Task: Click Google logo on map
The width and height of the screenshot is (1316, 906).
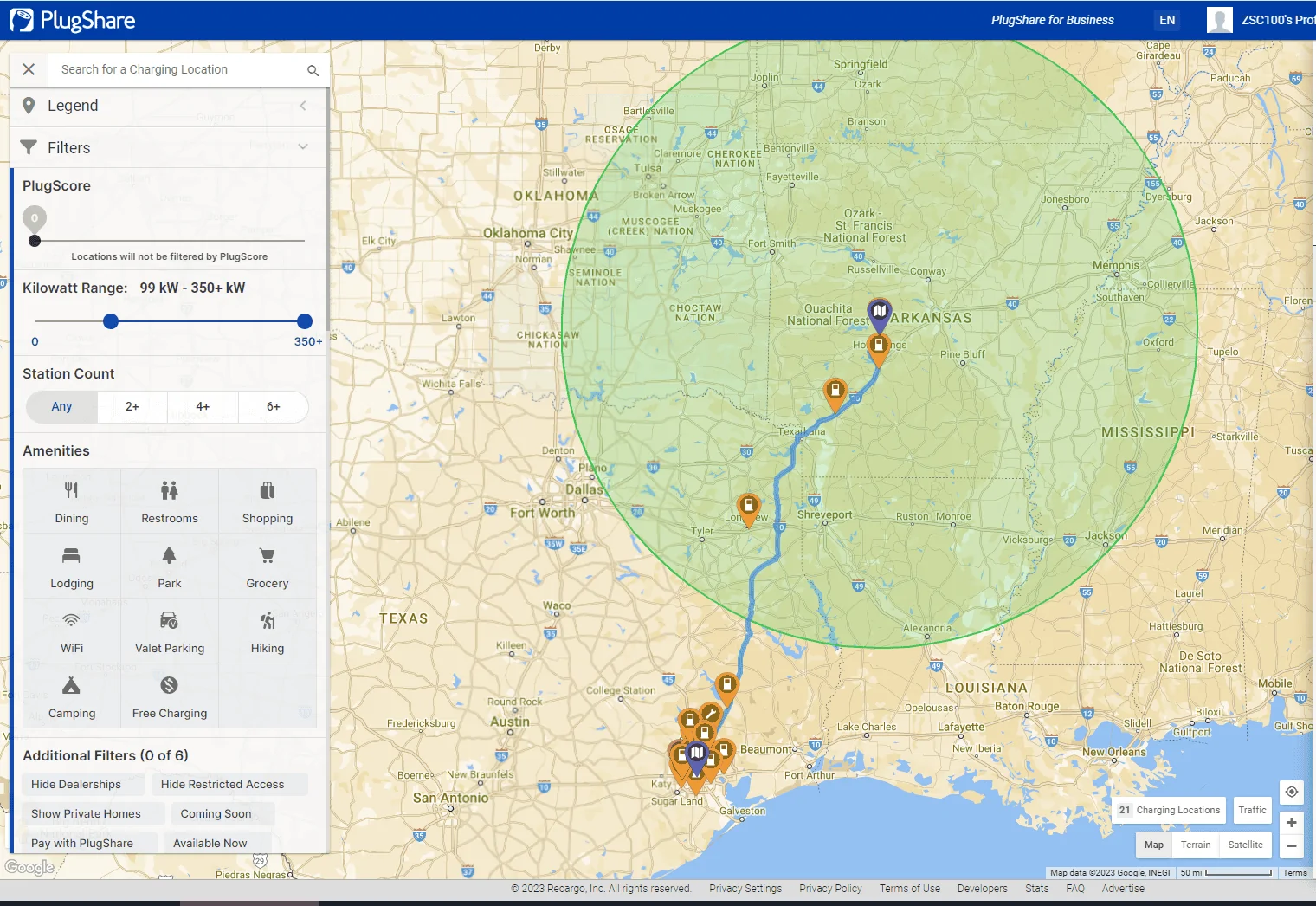Action: point(29,867)
